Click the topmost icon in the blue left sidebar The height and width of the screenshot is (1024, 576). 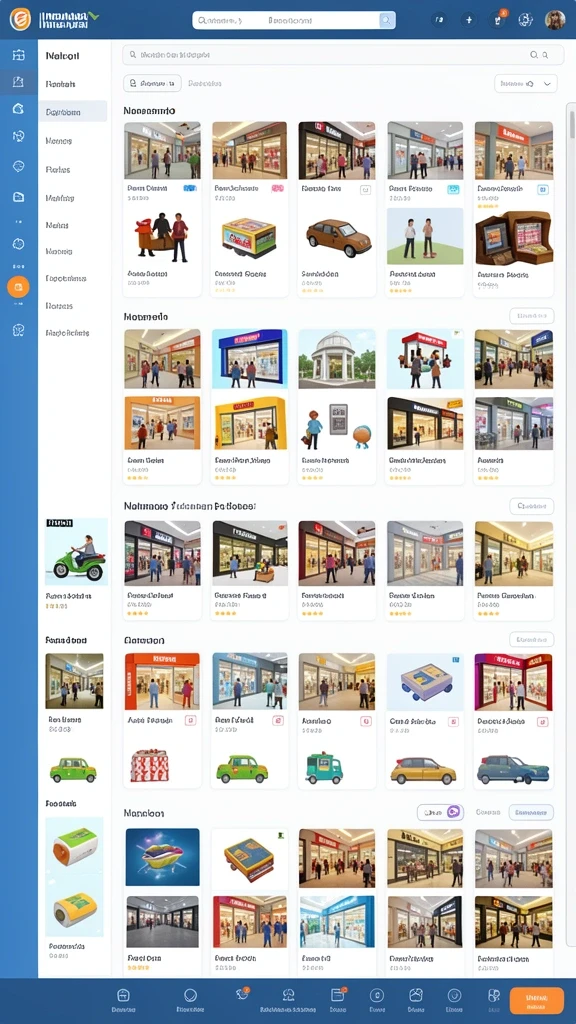[18, 56]
